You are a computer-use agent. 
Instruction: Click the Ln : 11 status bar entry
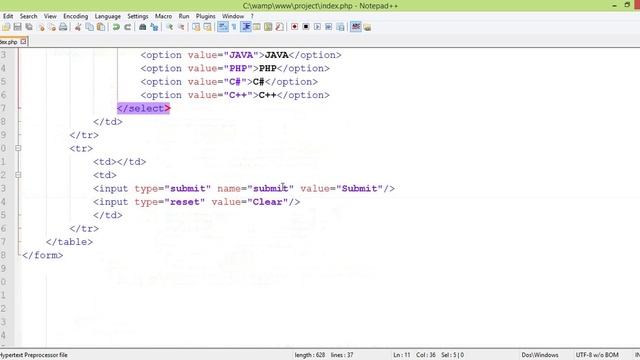pyautogui.click(x=402, y=355)
